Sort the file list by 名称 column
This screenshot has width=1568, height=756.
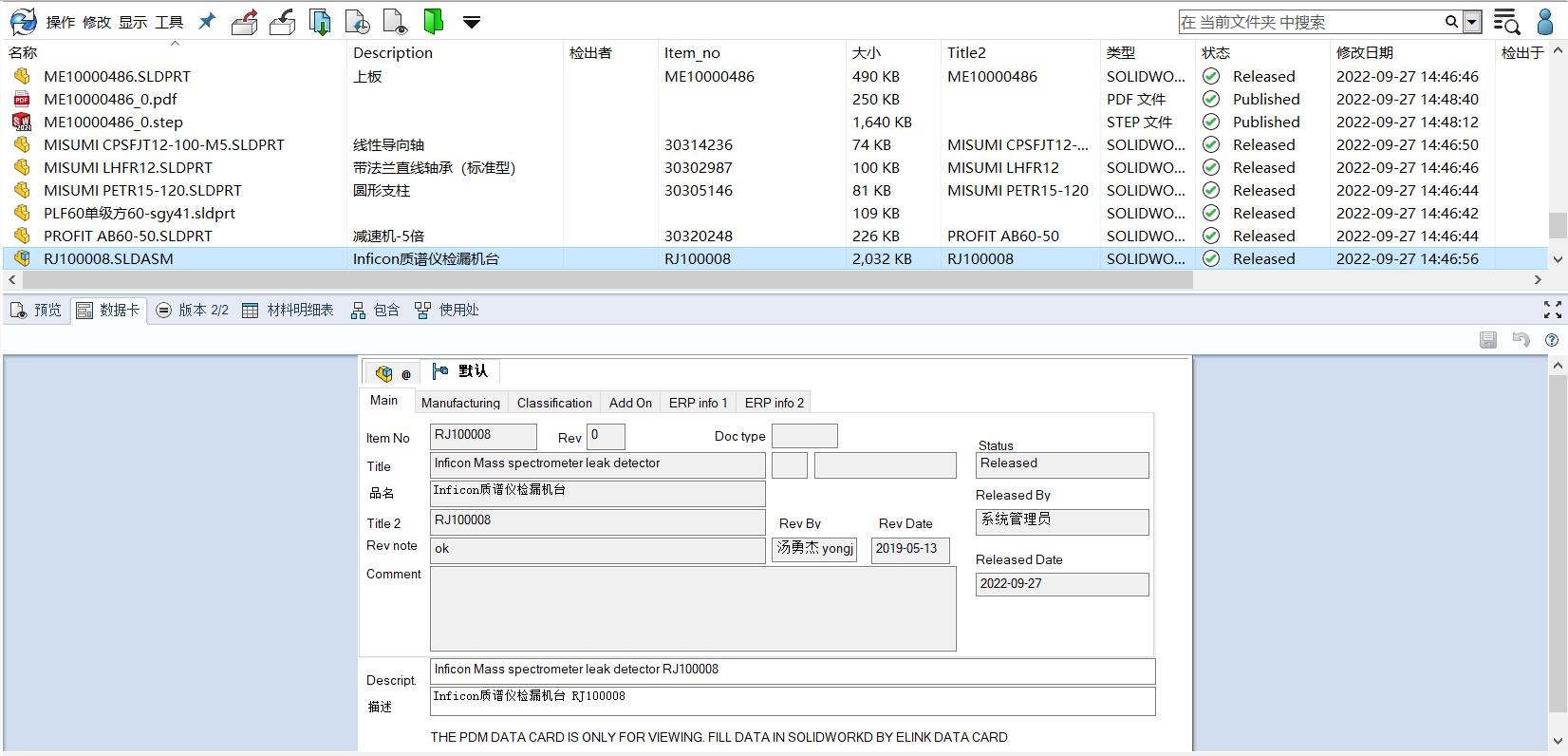23,53
